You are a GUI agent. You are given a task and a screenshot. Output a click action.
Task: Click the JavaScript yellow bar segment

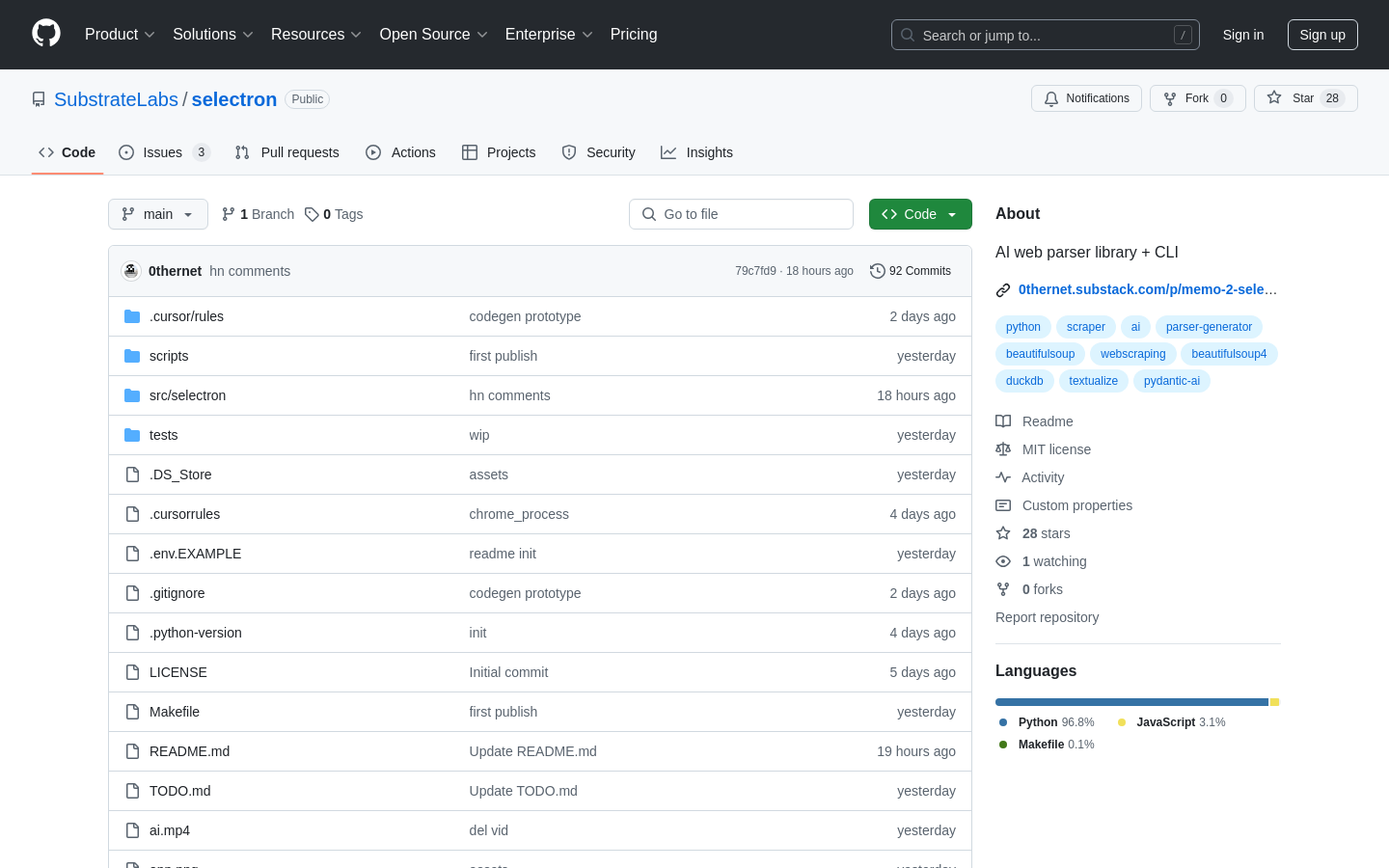(1274, 702)
